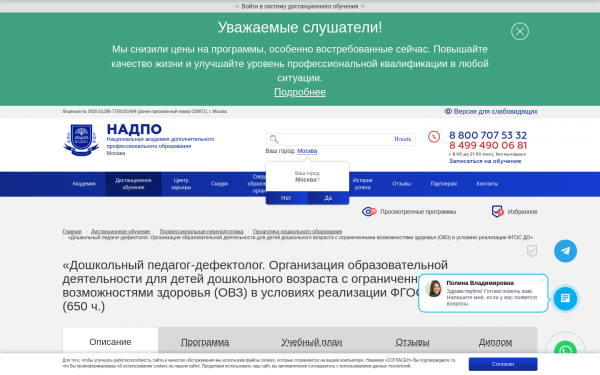Screen dimensions: 600x375
Task: Close Полина Владимировна chat popup
Action: [541, 280]
